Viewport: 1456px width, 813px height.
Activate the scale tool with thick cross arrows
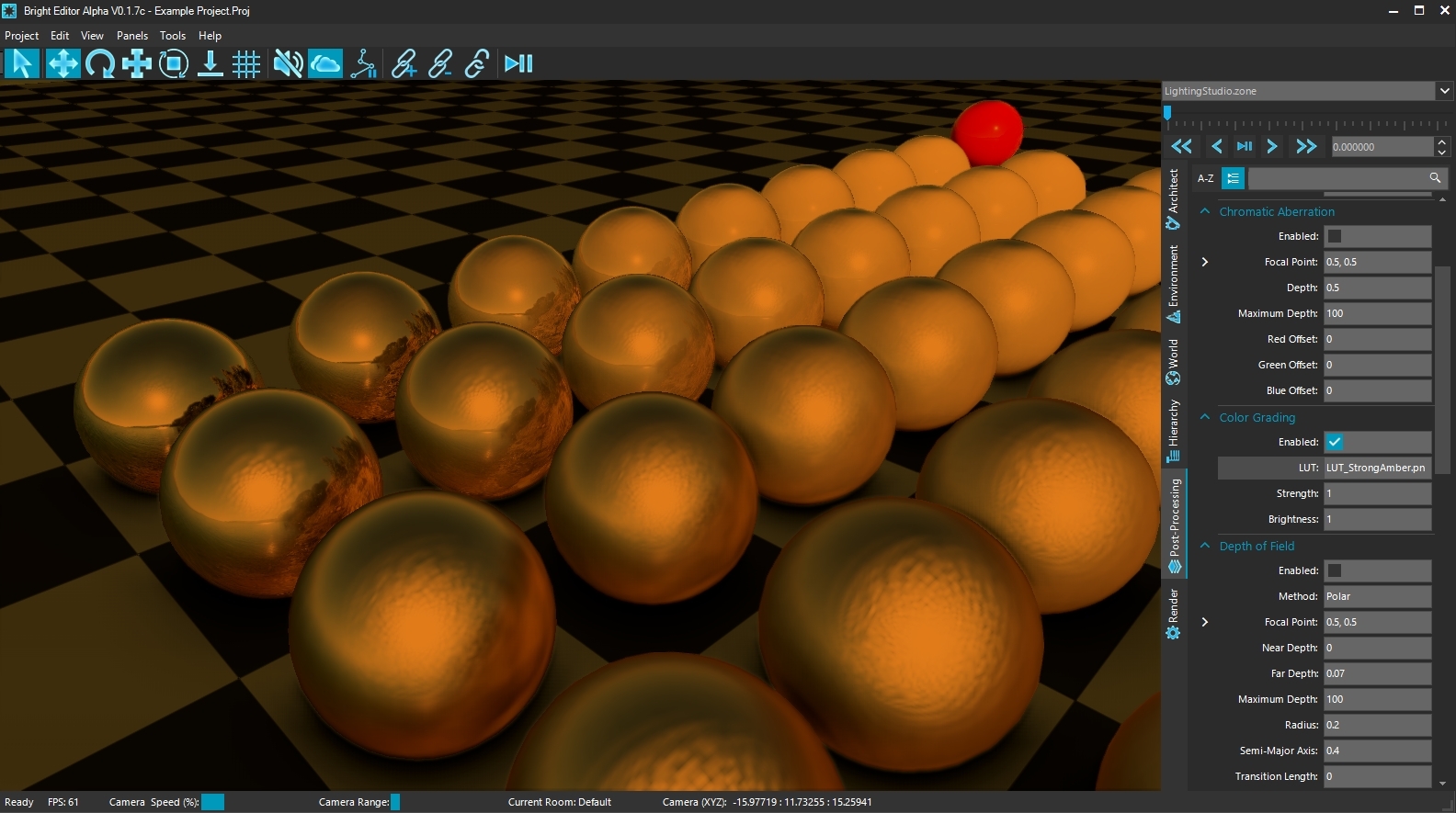tap(137, 63)
